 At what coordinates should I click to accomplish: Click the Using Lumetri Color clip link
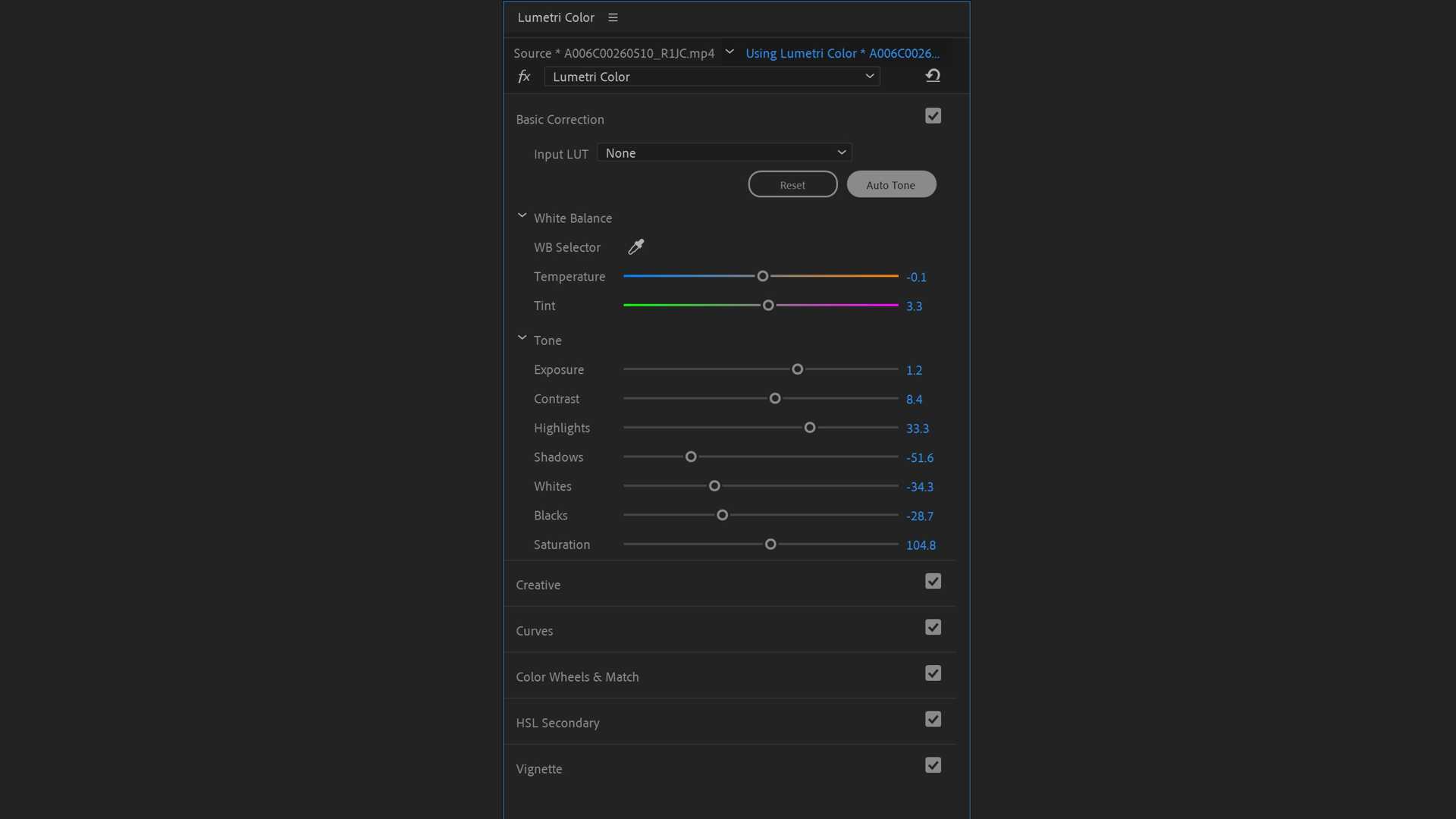tap(842, 53)
